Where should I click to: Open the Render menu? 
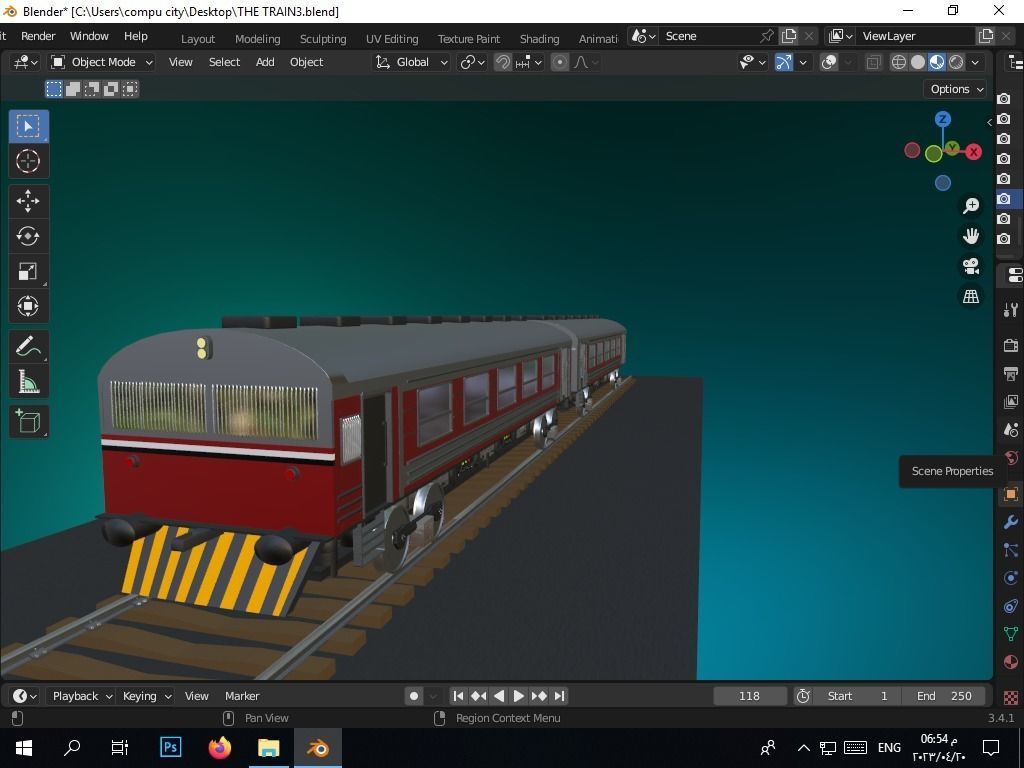click(x=38, y=36)
